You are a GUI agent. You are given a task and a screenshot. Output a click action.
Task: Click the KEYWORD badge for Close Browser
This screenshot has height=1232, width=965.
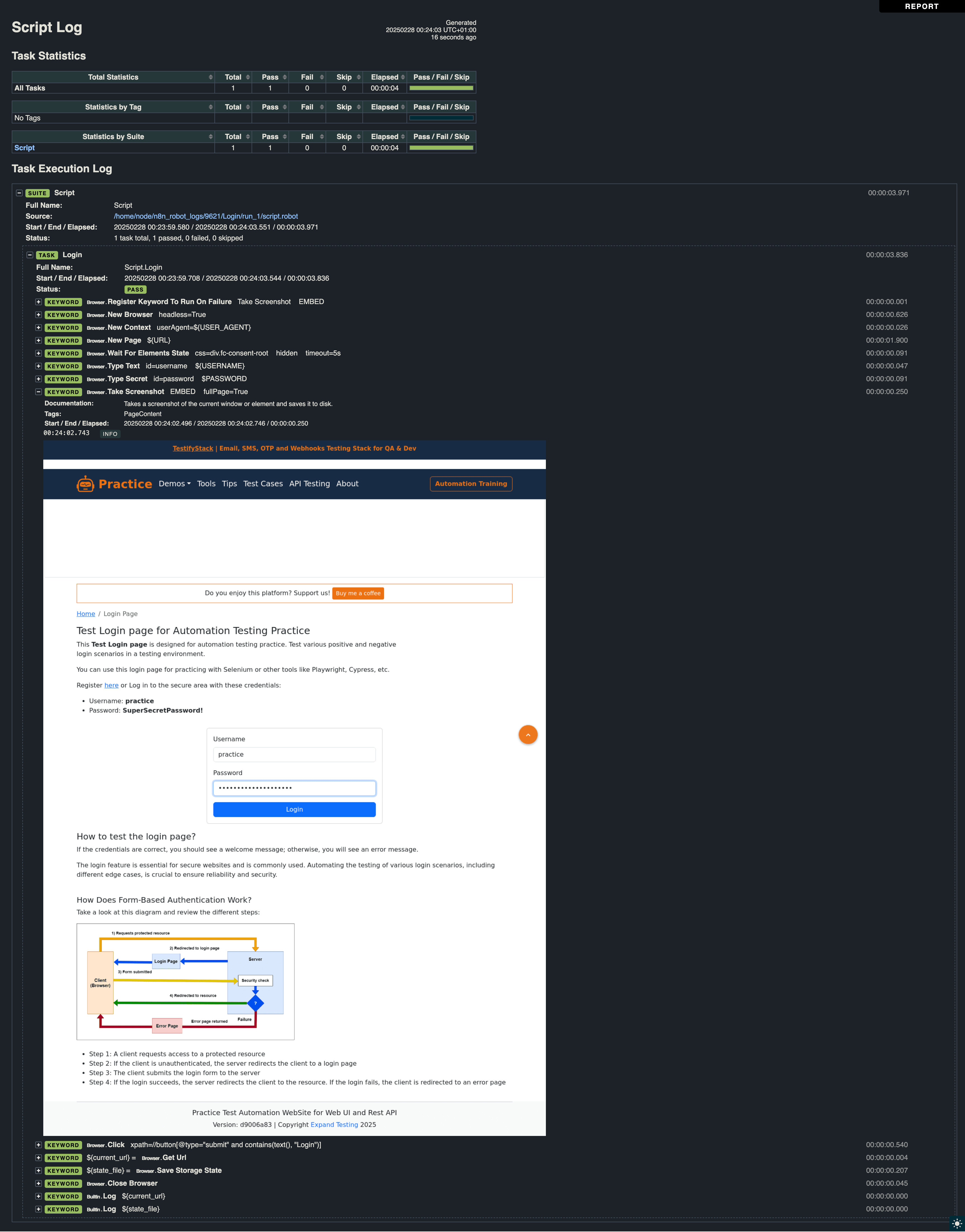tap(63, 1183)
